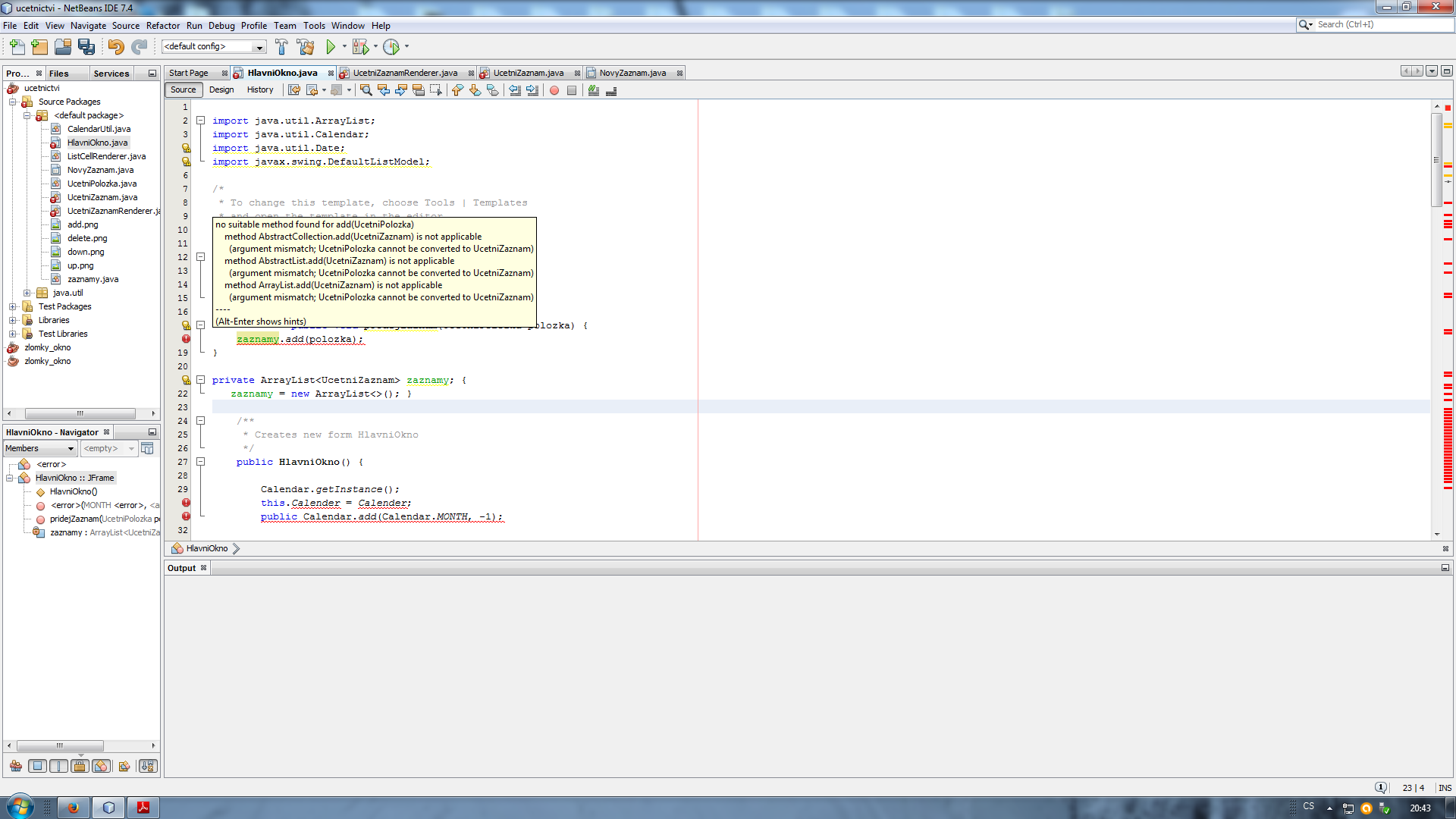This screenshot has height=819, width=1456.
Task: Toggle Show Fields filter in Navigator
Action: (37, 766)
